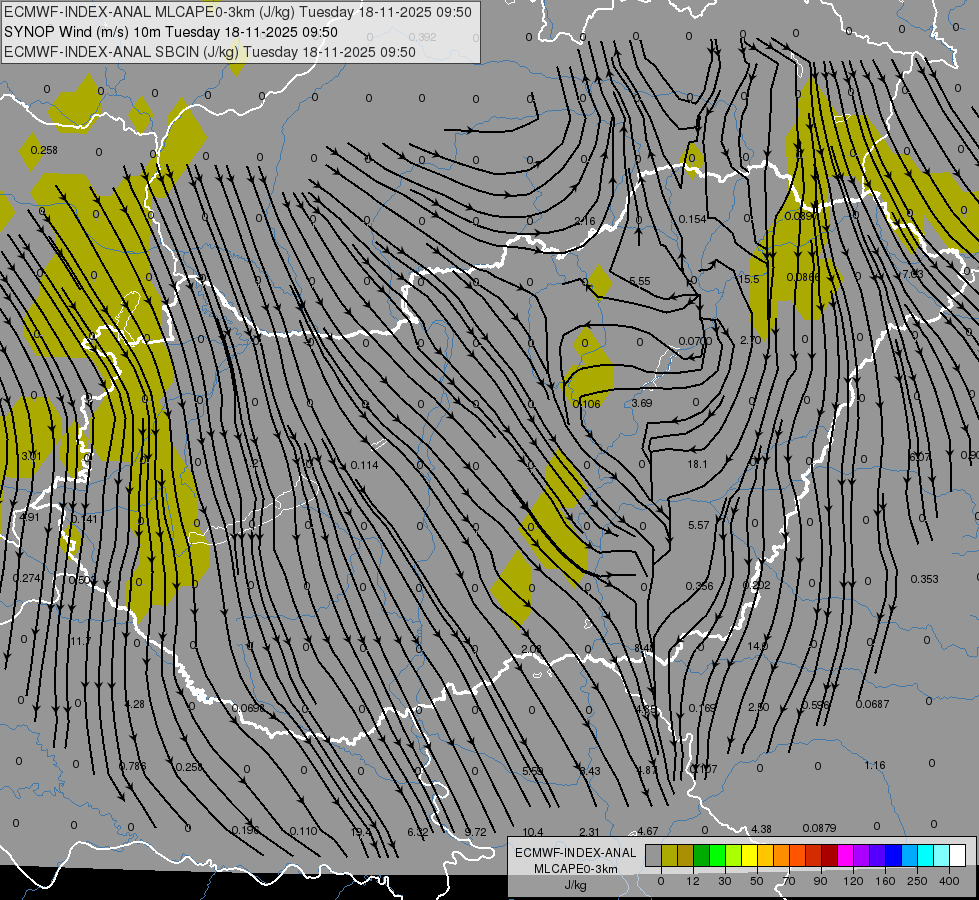Pick the bright green legend swatch
The height and width of the screenshot is (900, 979).
[717, 855]
